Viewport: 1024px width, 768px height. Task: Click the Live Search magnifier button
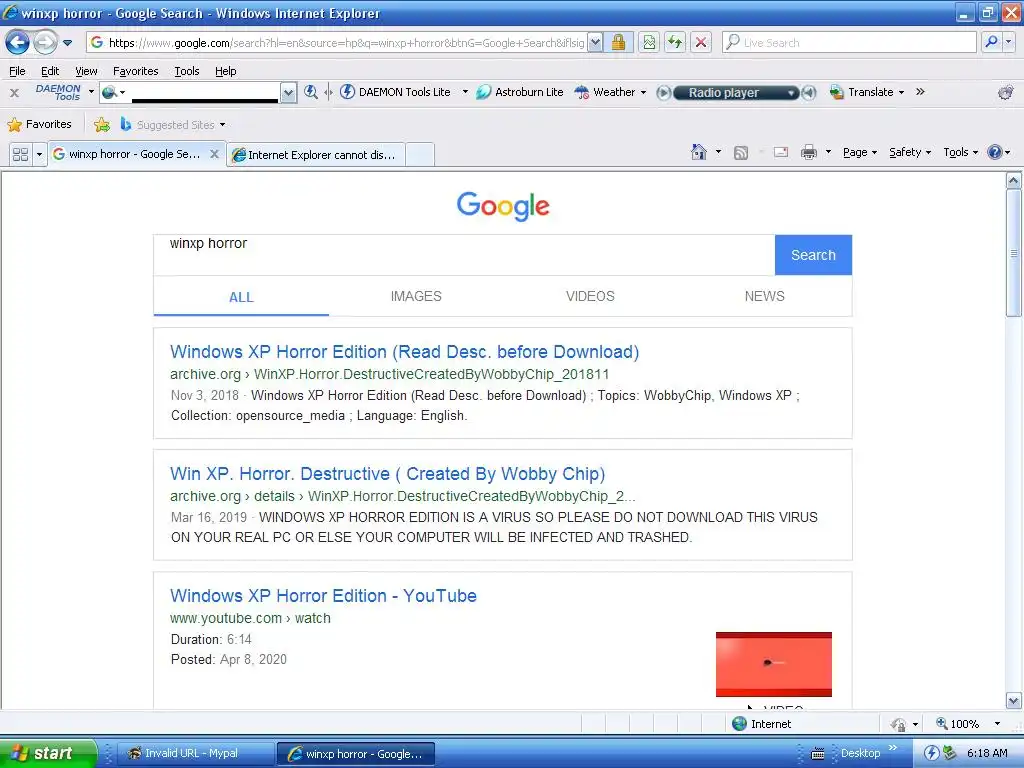click(x=991, y=42)
